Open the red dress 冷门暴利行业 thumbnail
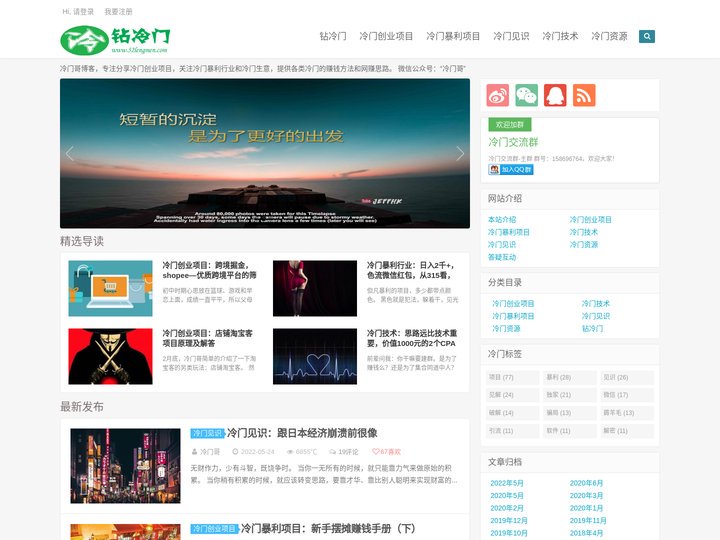The width and height of the screenshot is (720, 540). click(315, 288)
